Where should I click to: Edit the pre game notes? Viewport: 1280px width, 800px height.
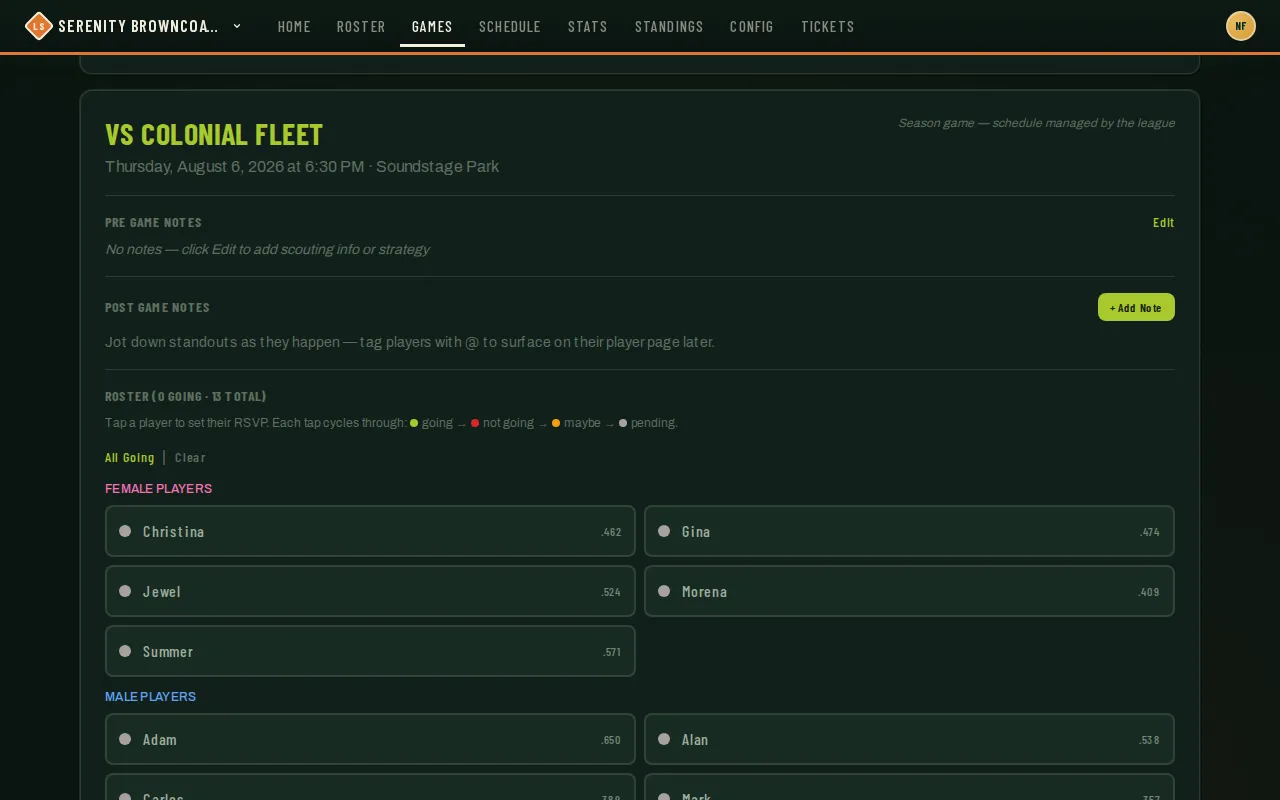coord(1163,223)
